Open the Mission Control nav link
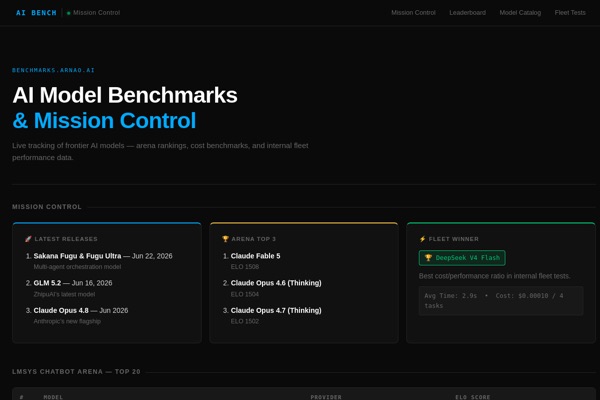The width and height of the screenshot is (600, 400). coord(413,13)
